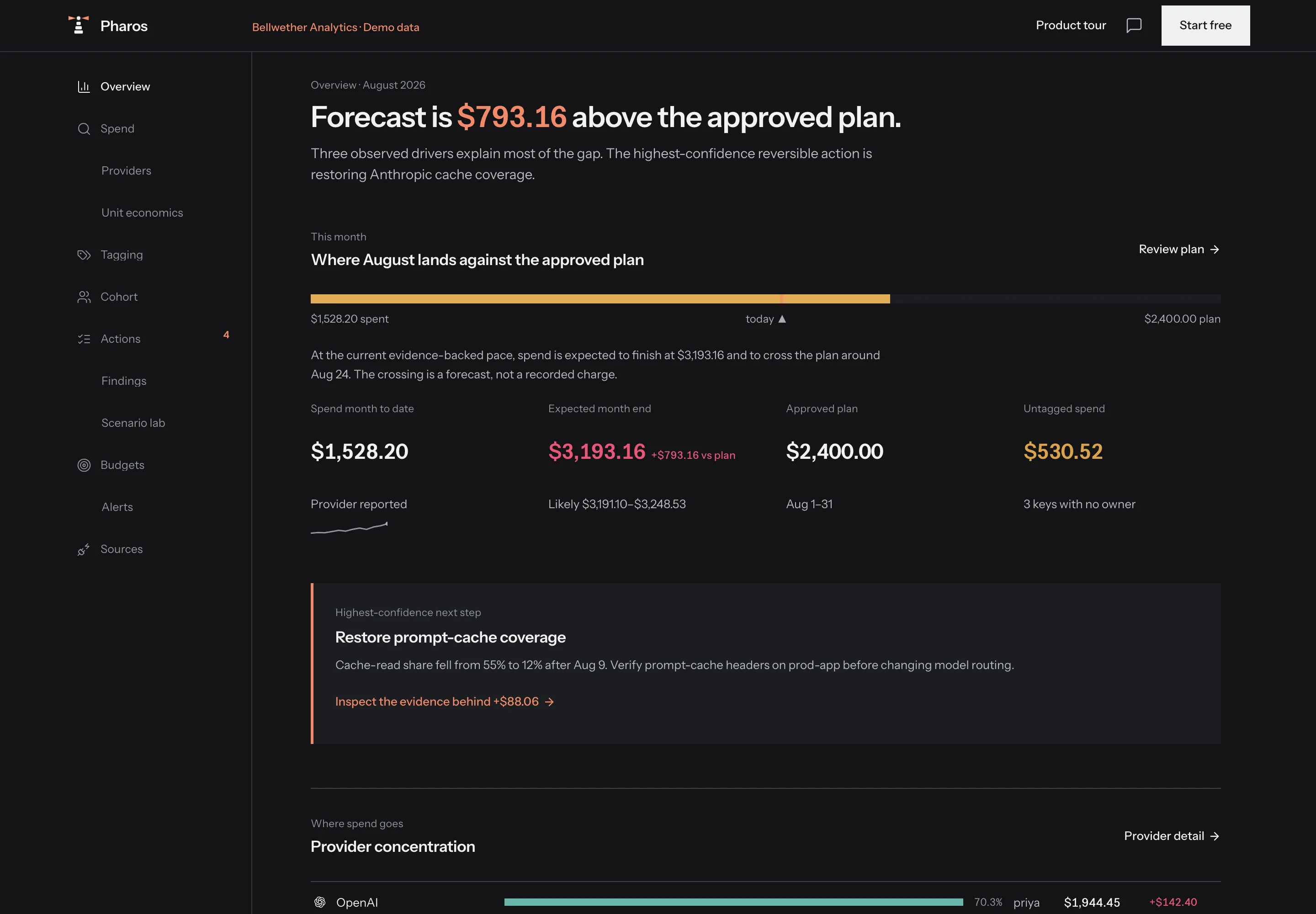Click the +$142.40 OpenAI delta value
This screenshot has width=1316, height=914.
[1173, 902]
